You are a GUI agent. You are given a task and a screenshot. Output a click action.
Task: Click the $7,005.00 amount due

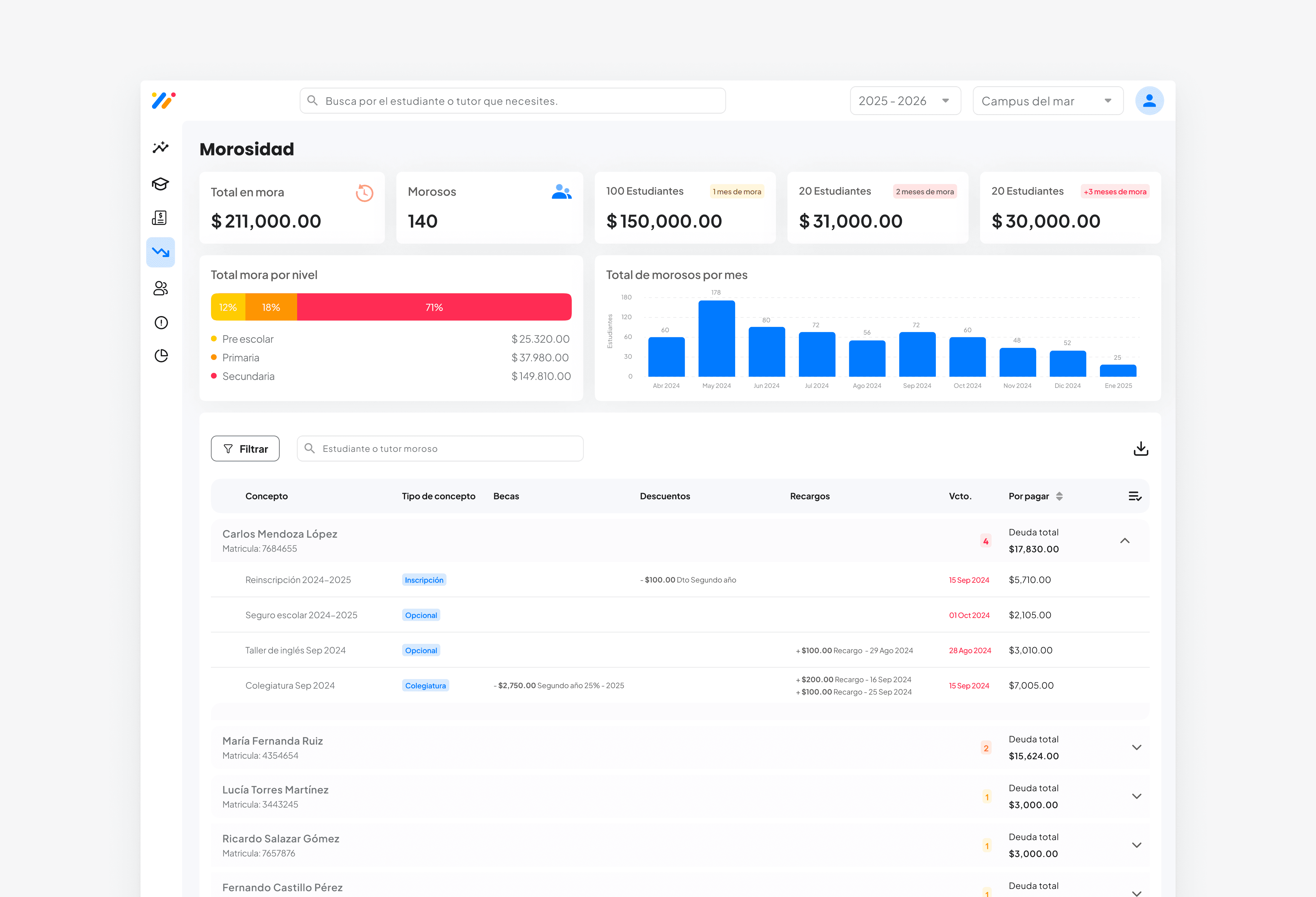click(1031, 685)
